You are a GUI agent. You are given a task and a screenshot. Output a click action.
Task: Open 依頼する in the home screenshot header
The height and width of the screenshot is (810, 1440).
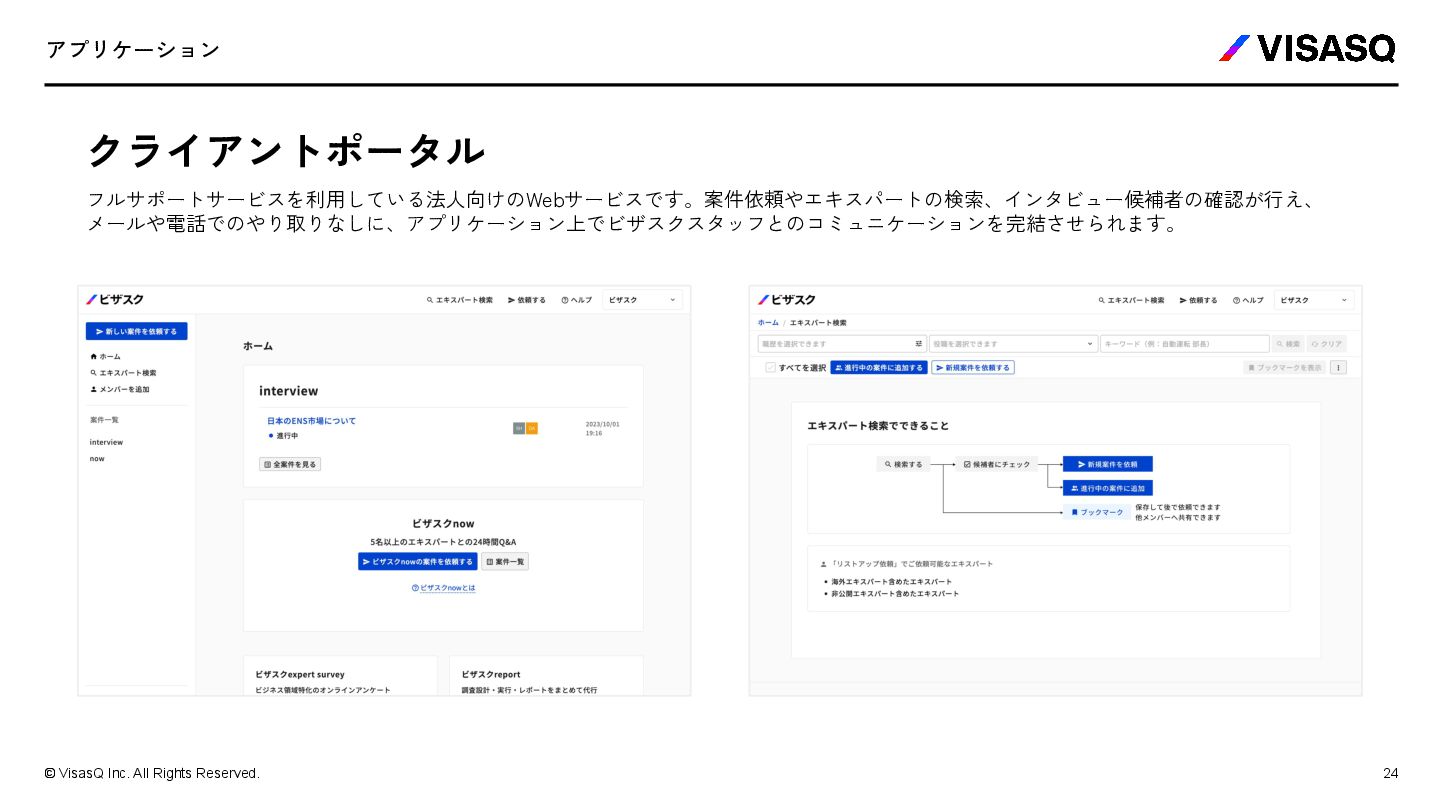[x=527, y=300]
